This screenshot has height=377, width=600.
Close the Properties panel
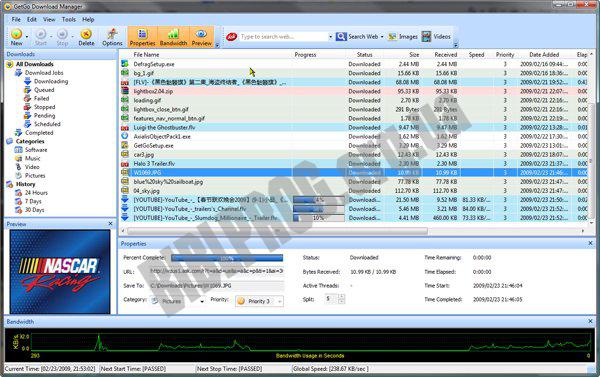590,243
